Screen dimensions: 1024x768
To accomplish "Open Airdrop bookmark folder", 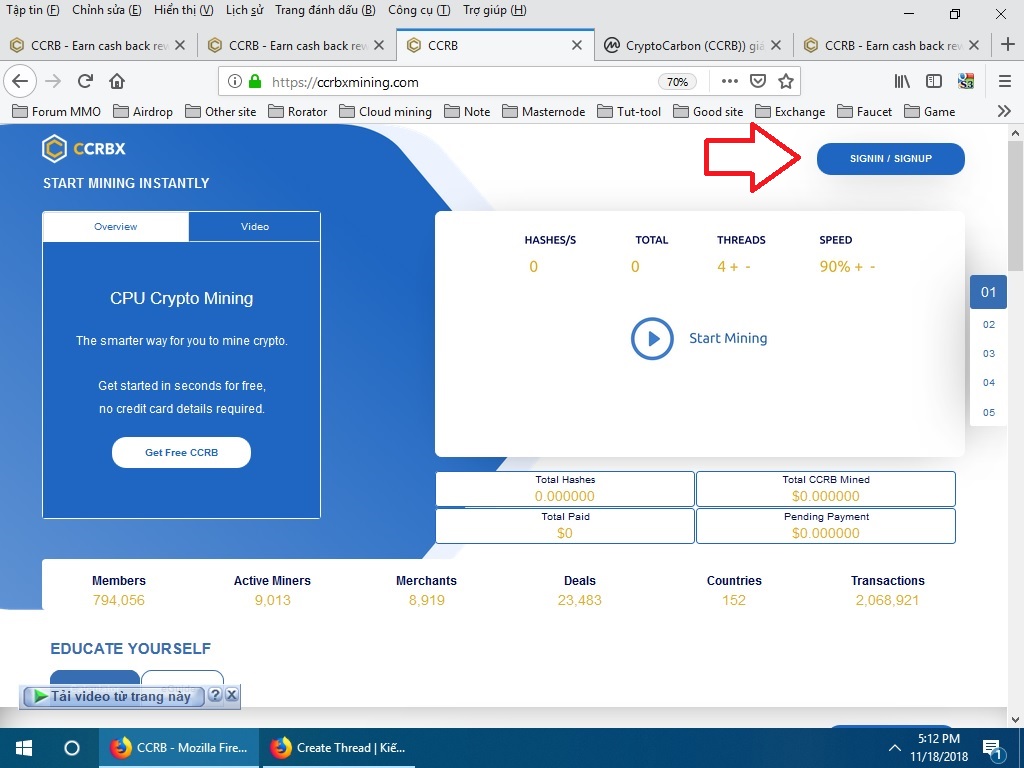I will coord(143,112).
